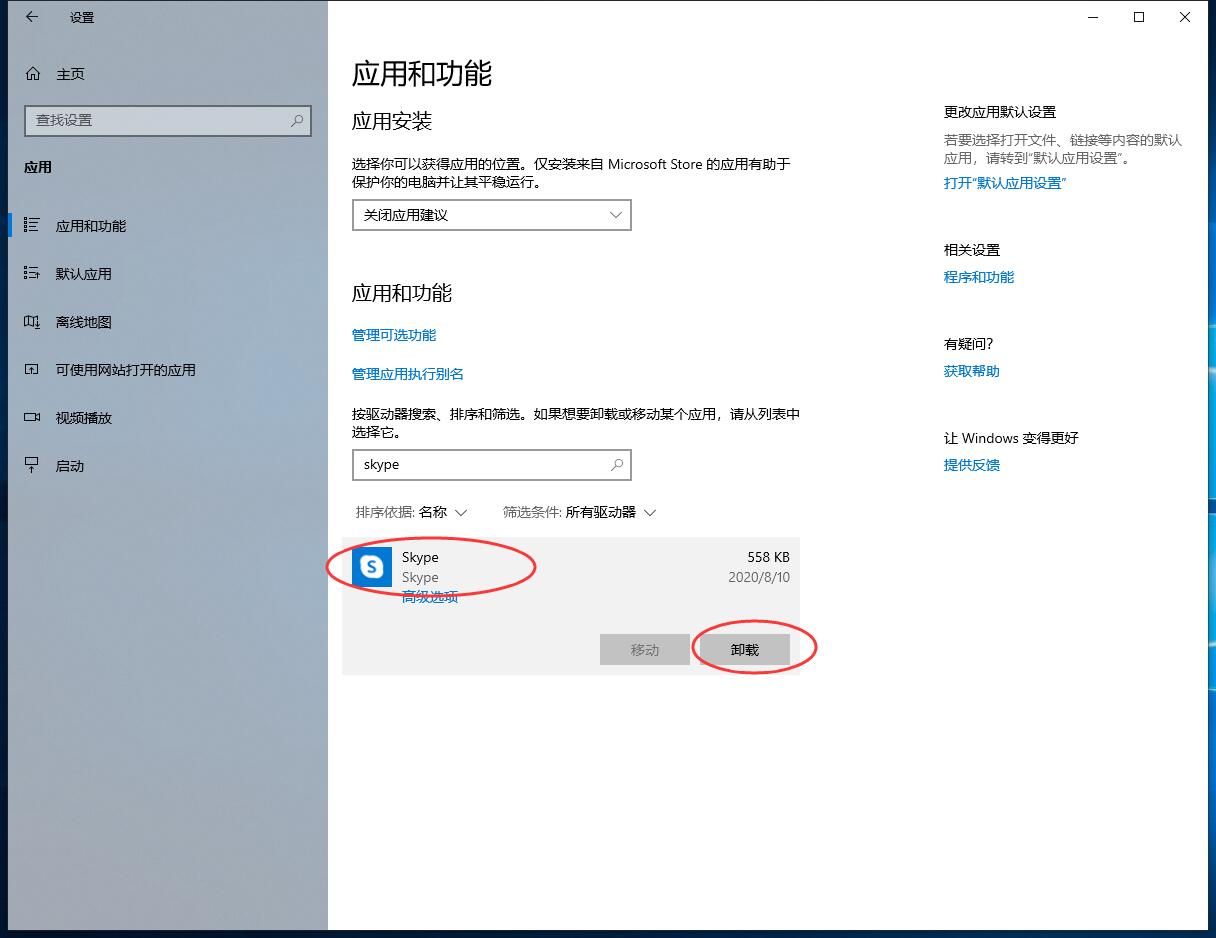Open the 程序和功能 related settings link
This screenshot has width=1216, height=938.
(978, 277)
